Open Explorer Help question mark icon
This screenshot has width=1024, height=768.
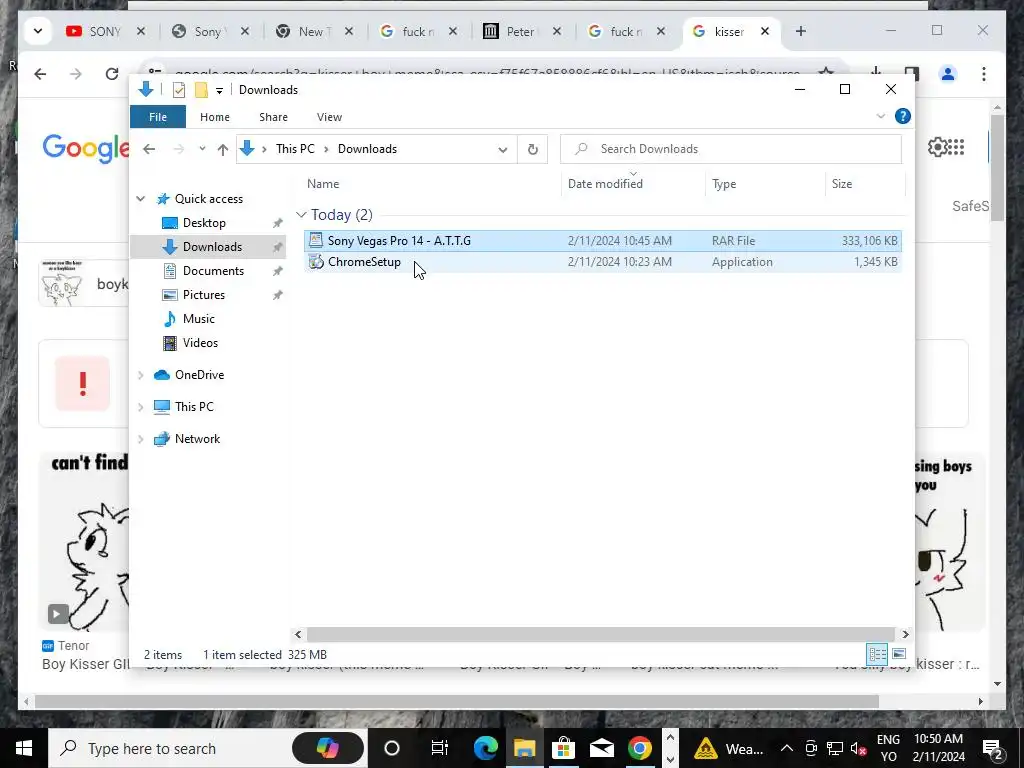(903, 116)
